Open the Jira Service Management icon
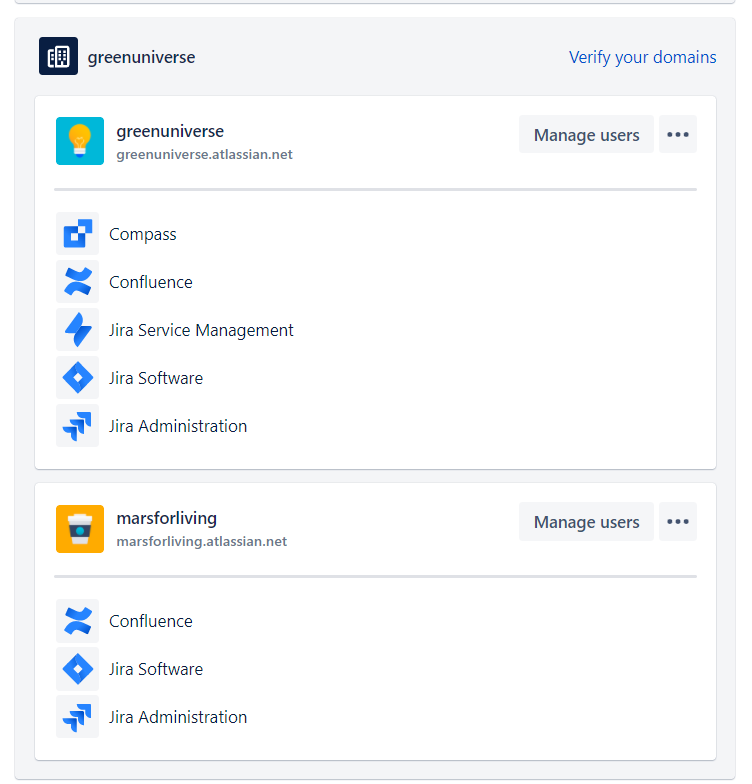752x784 pixels. pyautogui.click(x=78, y=330)
